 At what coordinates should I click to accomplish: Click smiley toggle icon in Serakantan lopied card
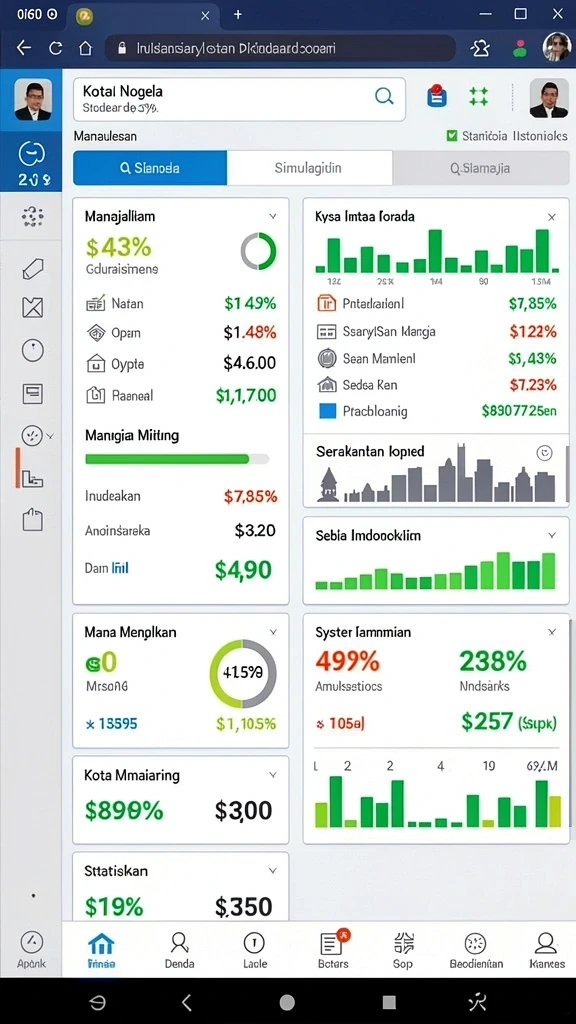pyautogui.click(x=544, y=453)
